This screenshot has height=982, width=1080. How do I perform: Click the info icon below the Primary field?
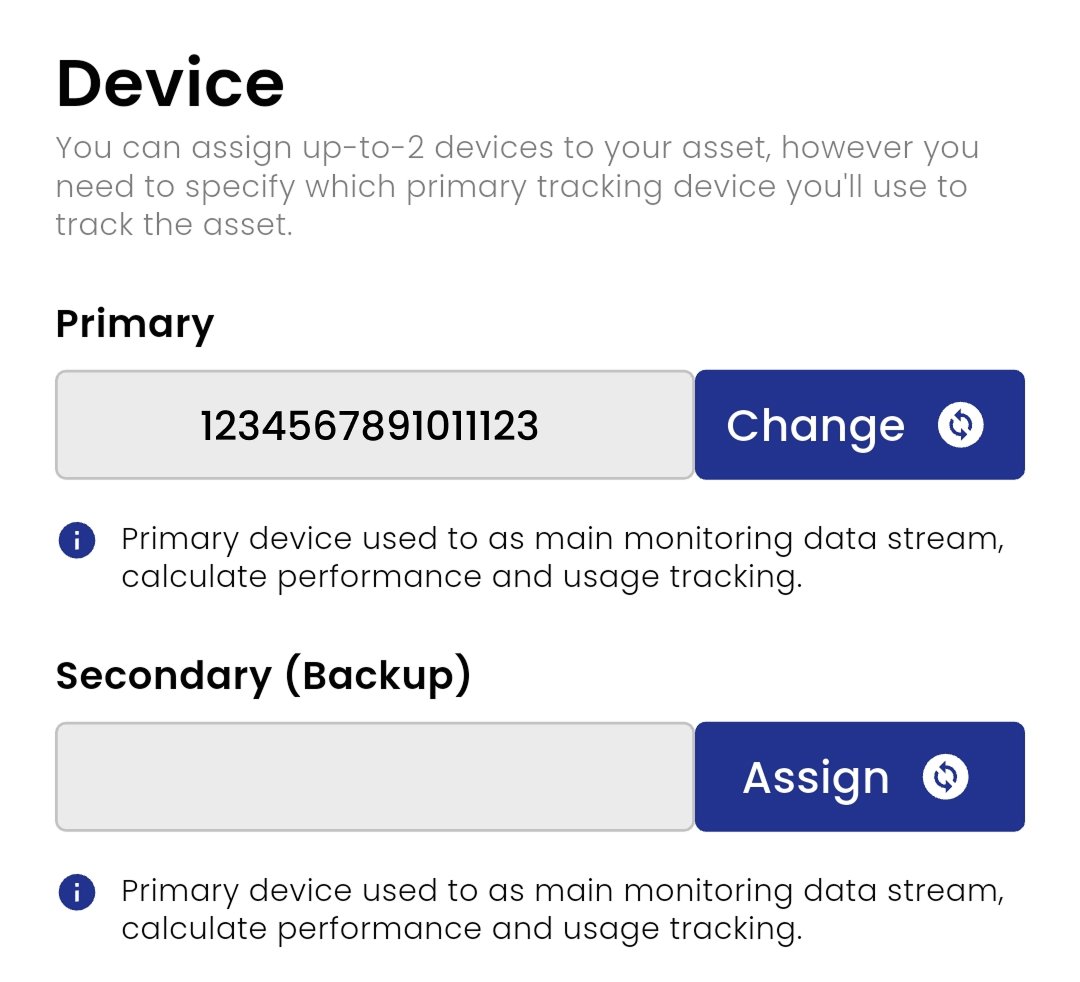pos(77,540)
